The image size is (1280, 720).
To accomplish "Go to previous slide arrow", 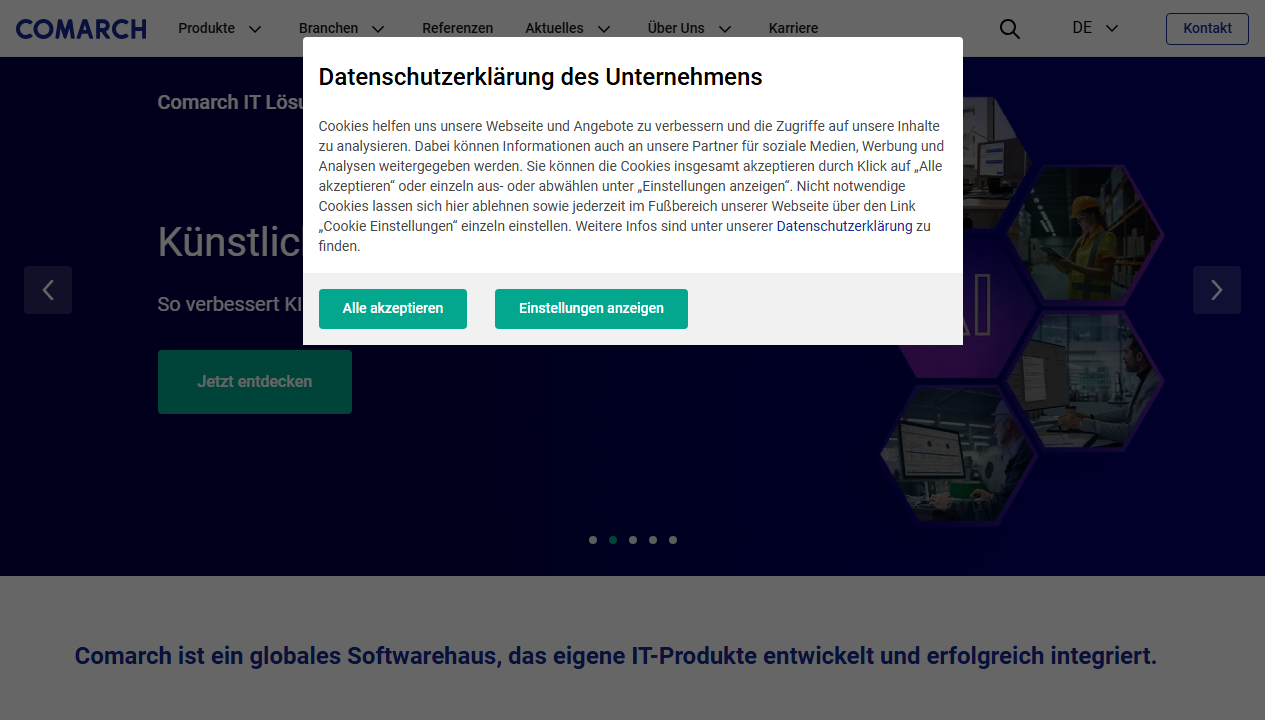I will [x=48, y=290].
